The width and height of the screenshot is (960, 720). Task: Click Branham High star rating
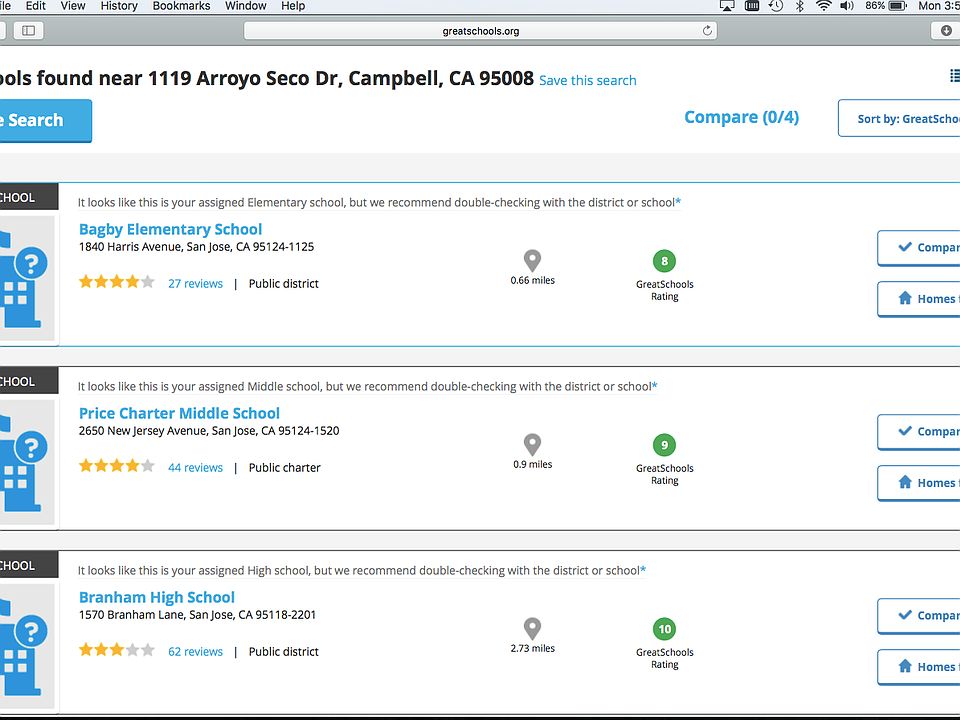(116, 650)
